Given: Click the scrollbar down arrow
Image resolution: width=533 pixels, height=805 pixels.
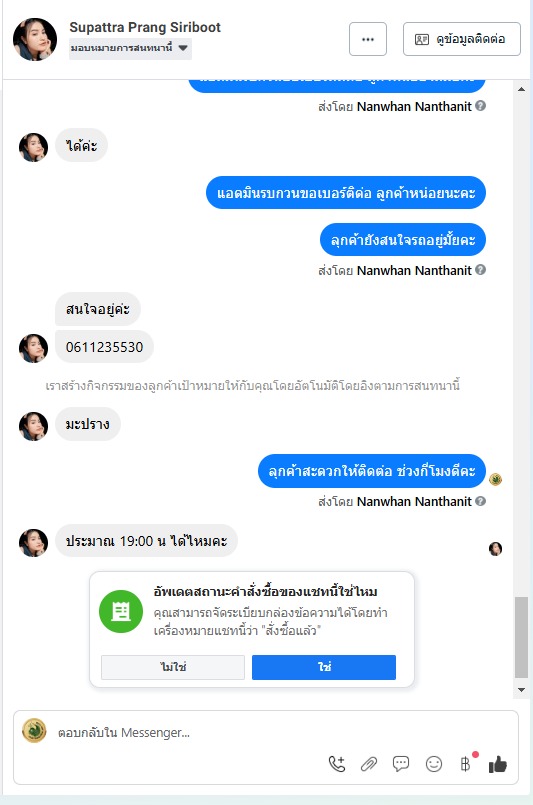Looking at the screenshot, I should (x=522, y=689).
